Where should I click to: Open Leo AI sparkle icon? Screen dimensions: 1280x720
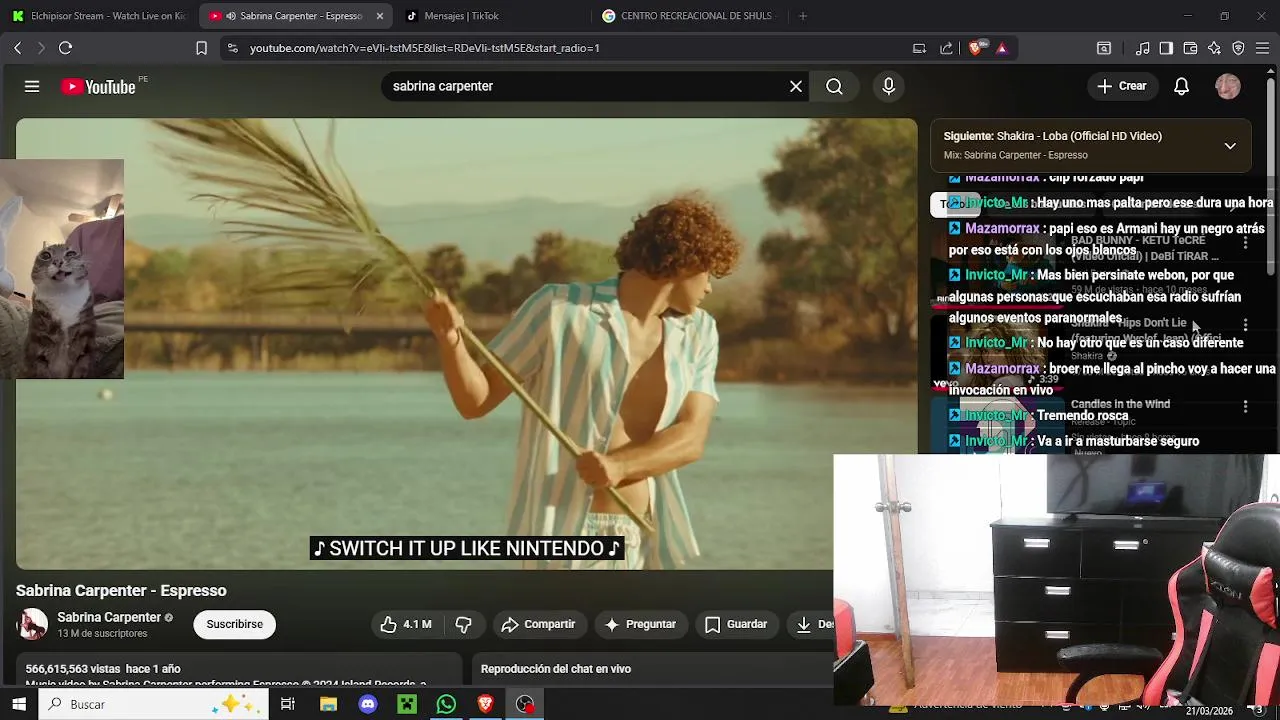pos(1214,48)
